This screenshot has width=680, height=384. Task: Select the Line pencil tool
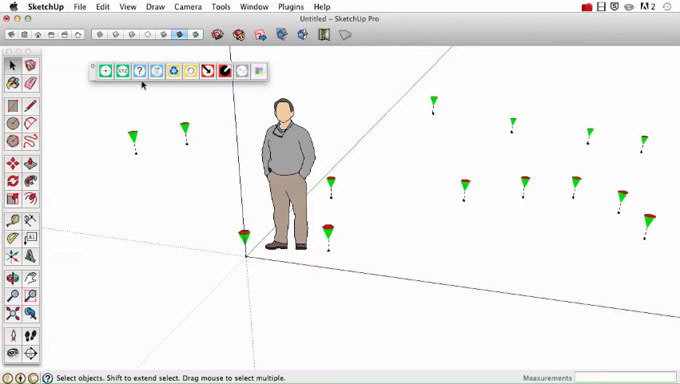click(x=30, y=106)
